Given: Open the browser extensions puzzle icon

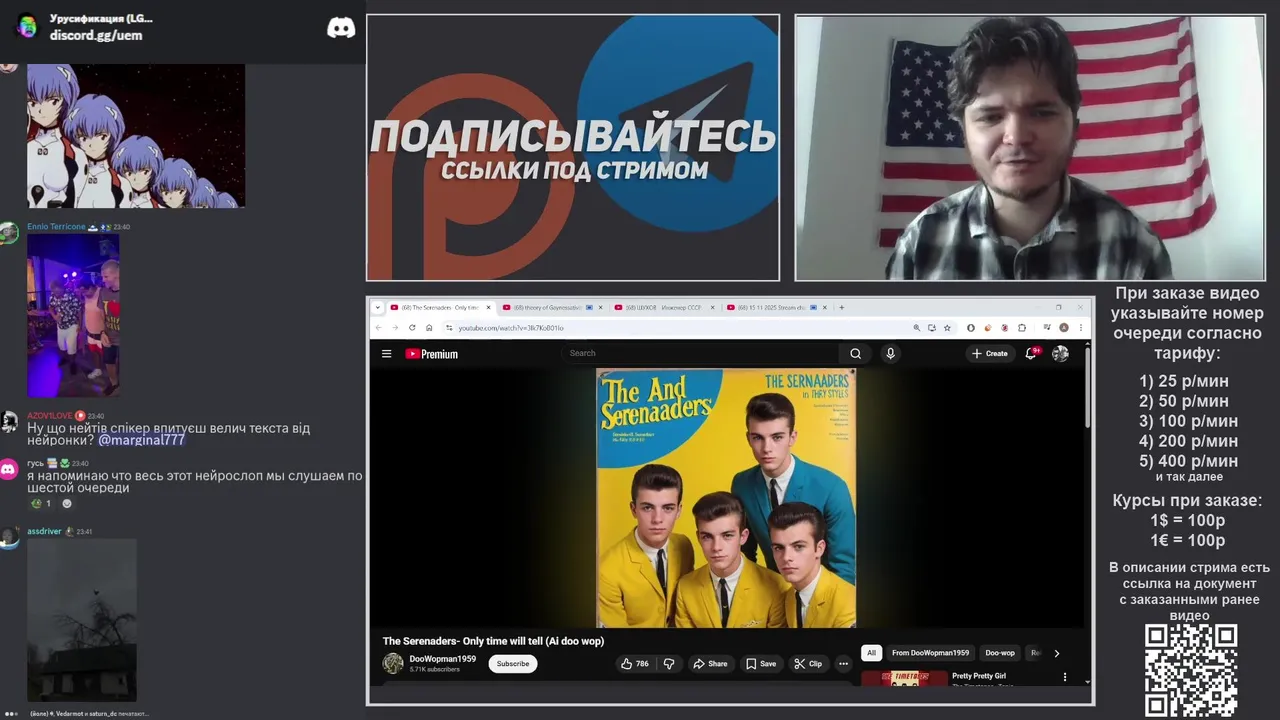Looking at the screenshot, I should click(x=1022, y=327).
